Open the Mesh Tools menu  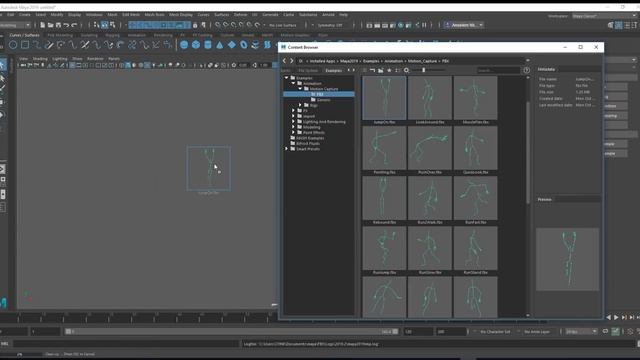click(154, 15)
